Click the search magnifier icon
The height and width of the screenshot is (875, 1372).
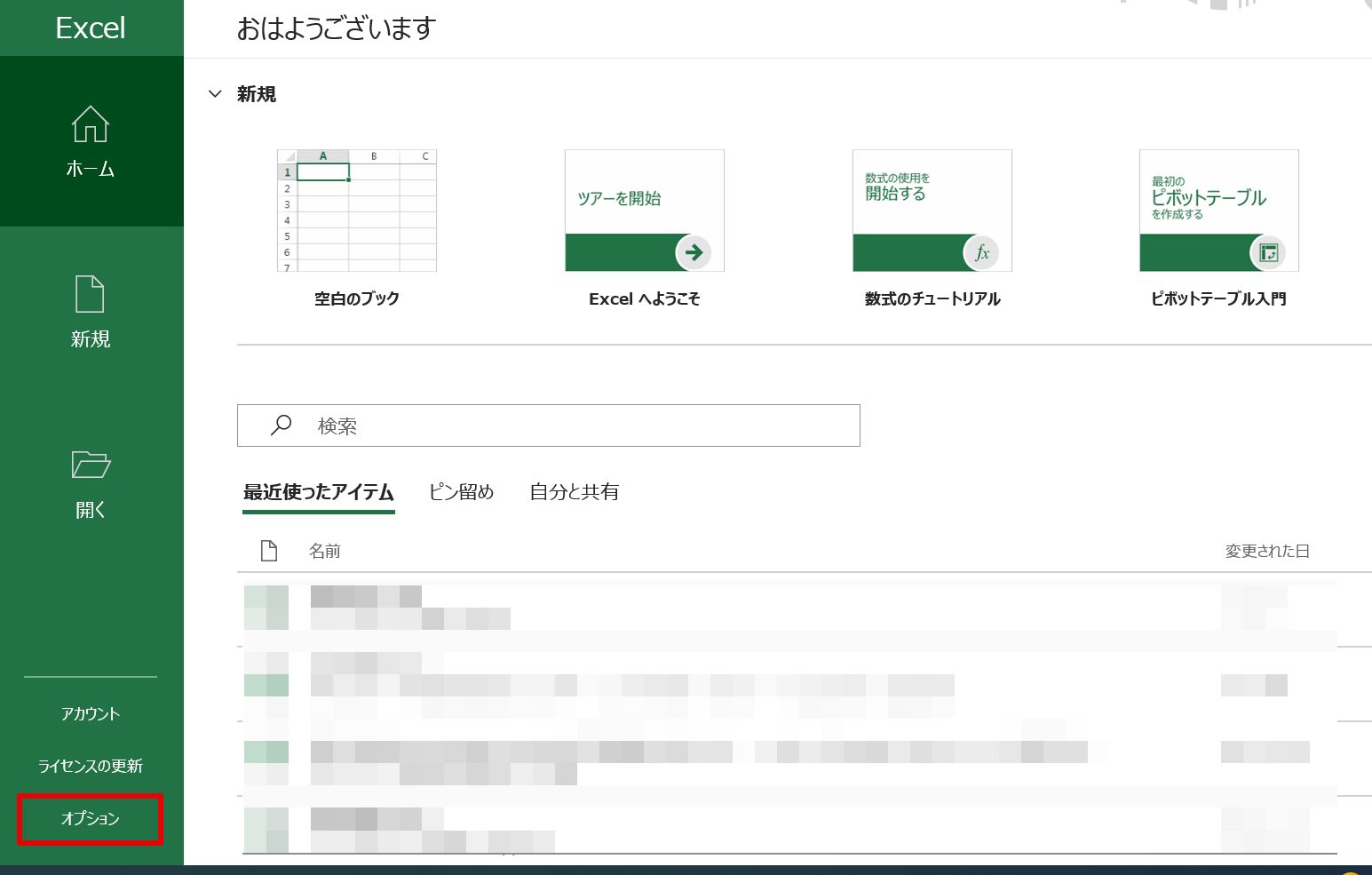coord(281,426)
